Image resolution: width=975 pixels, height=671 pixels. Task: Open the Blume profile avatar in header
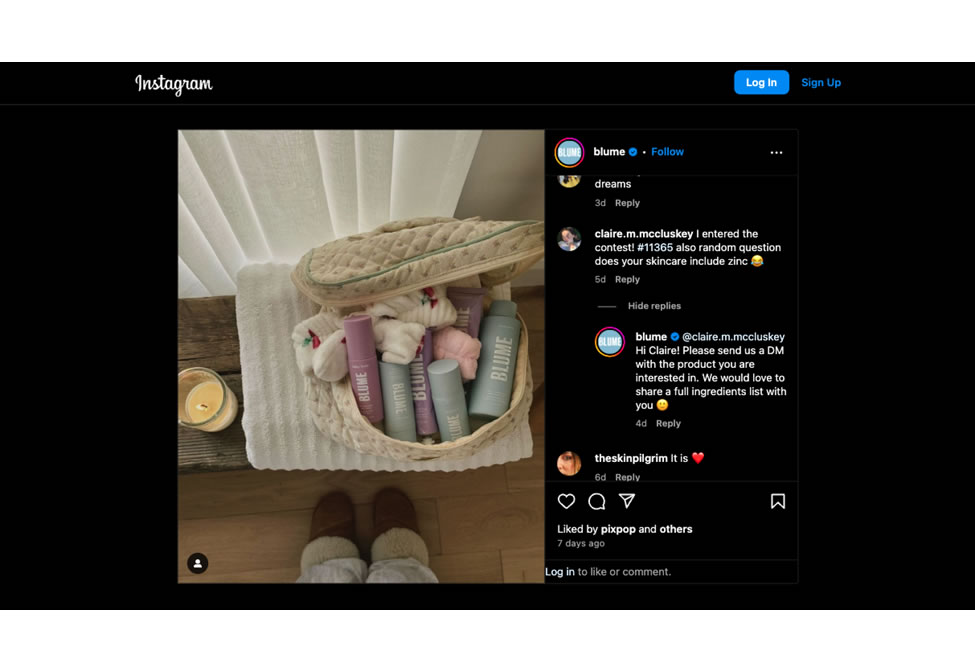click(569, 152)
